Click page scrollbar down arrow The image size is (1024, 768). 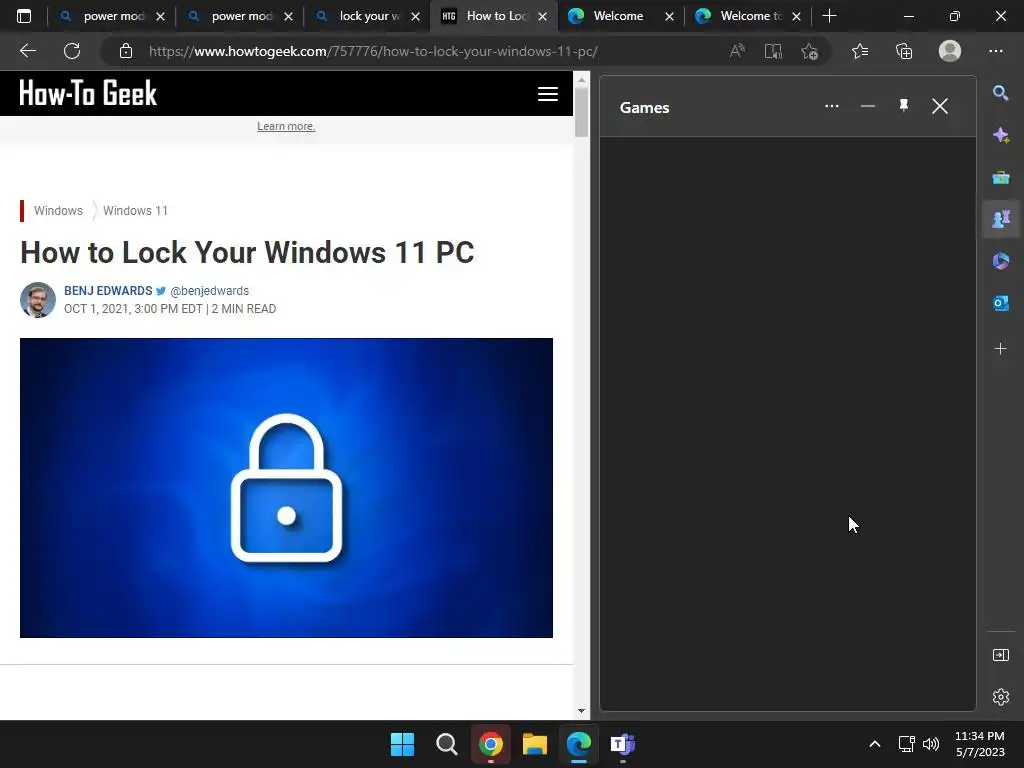click(x=581, y=711)
